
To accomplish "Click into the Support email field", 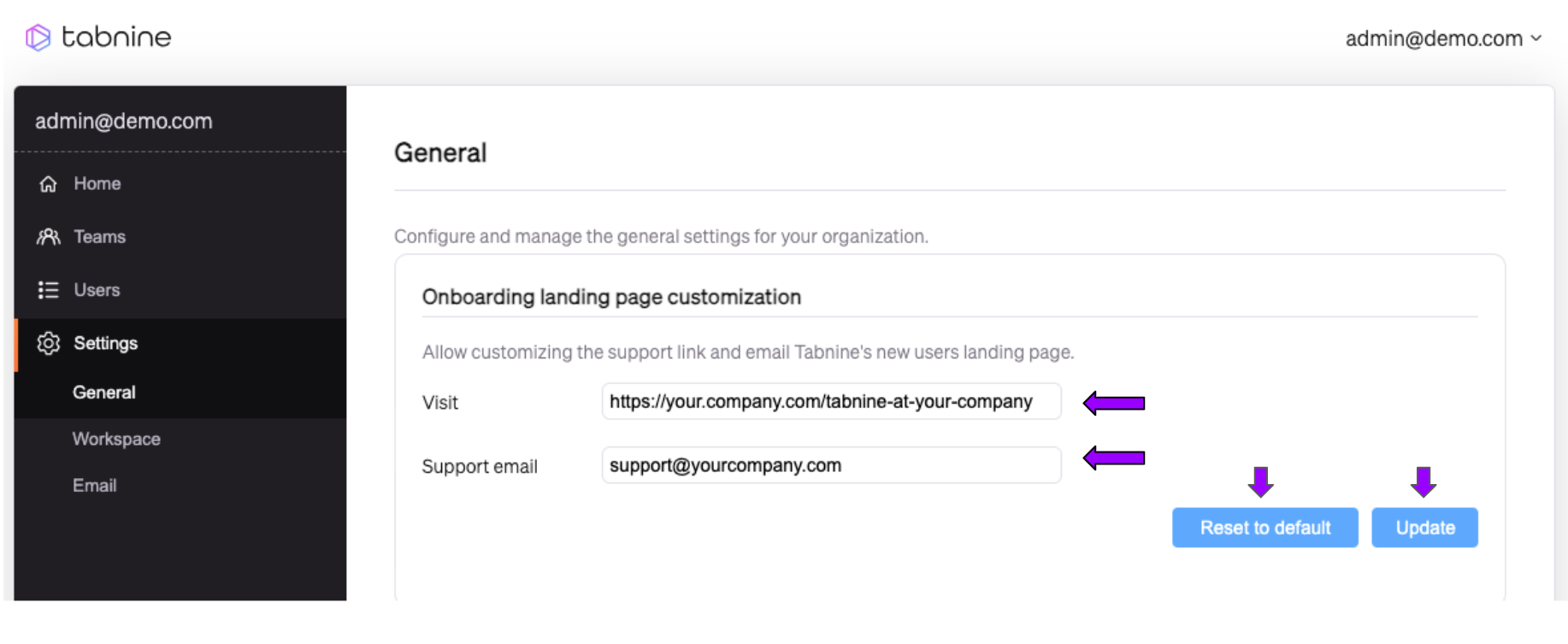I will (x=831, y=465).
